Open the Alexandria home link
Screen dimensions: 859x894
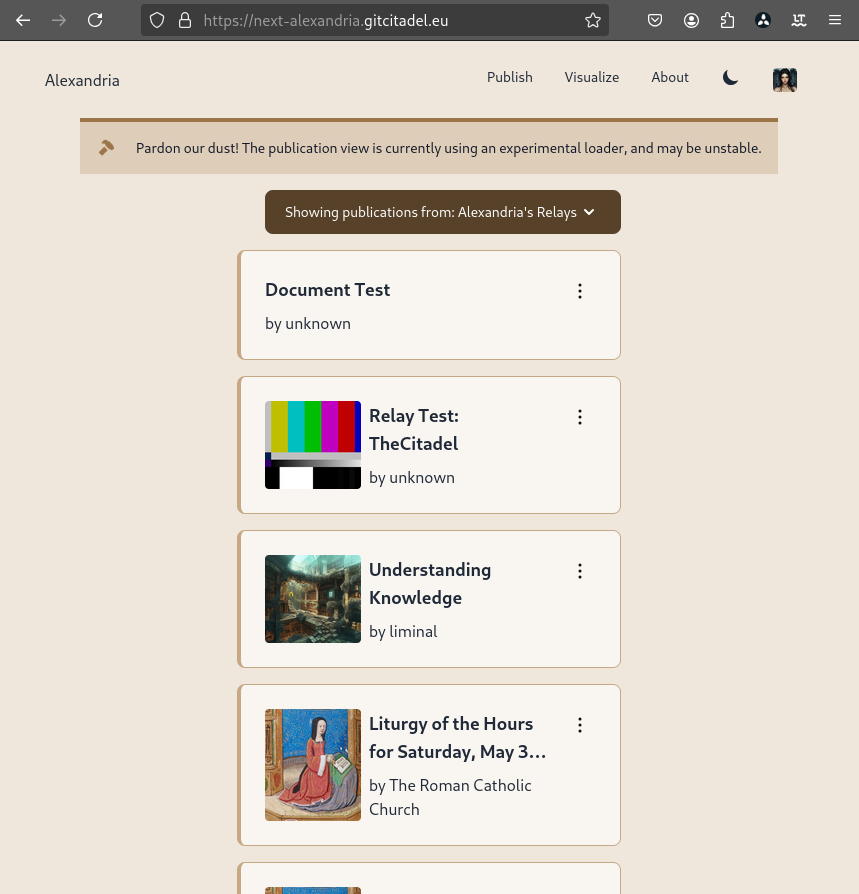click(82, 80)
